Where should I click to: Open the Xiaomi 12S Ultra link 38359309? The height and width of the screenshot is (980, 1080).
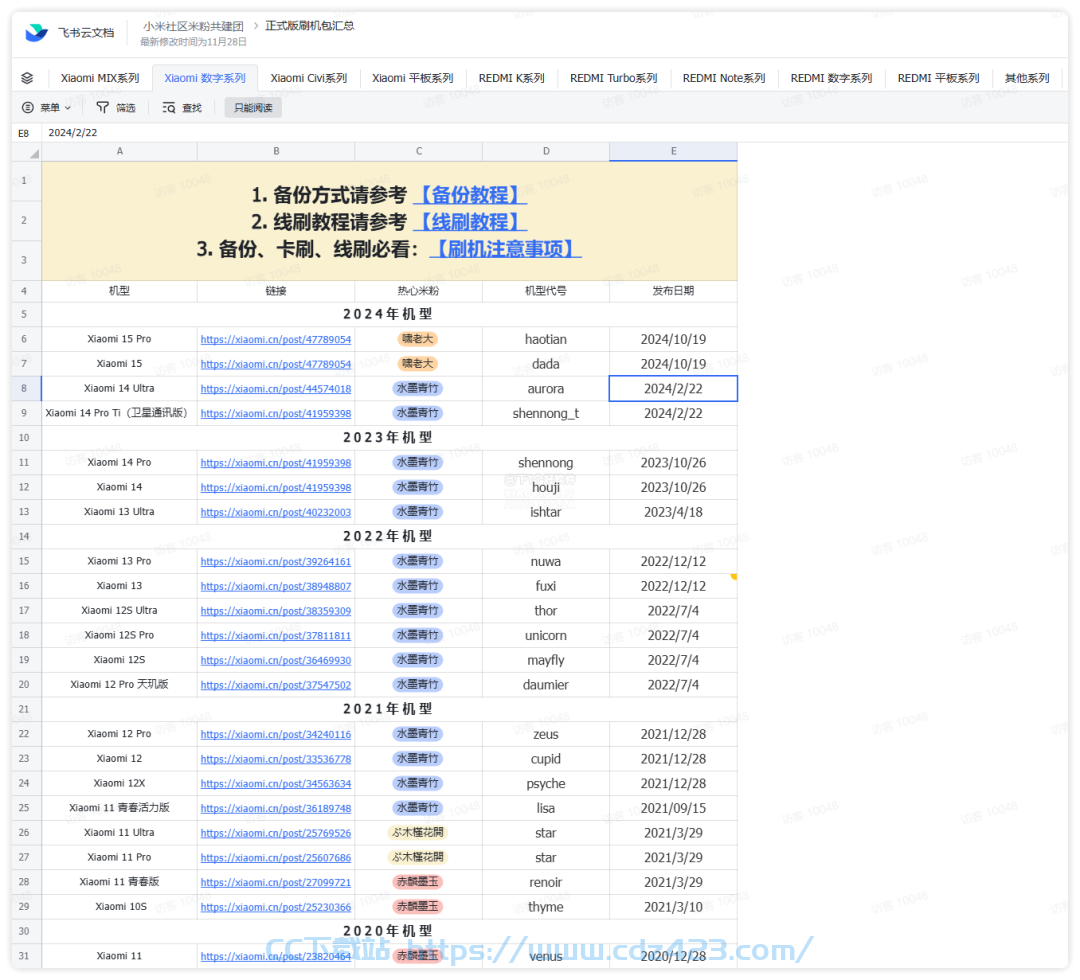[x=276, y=611]
